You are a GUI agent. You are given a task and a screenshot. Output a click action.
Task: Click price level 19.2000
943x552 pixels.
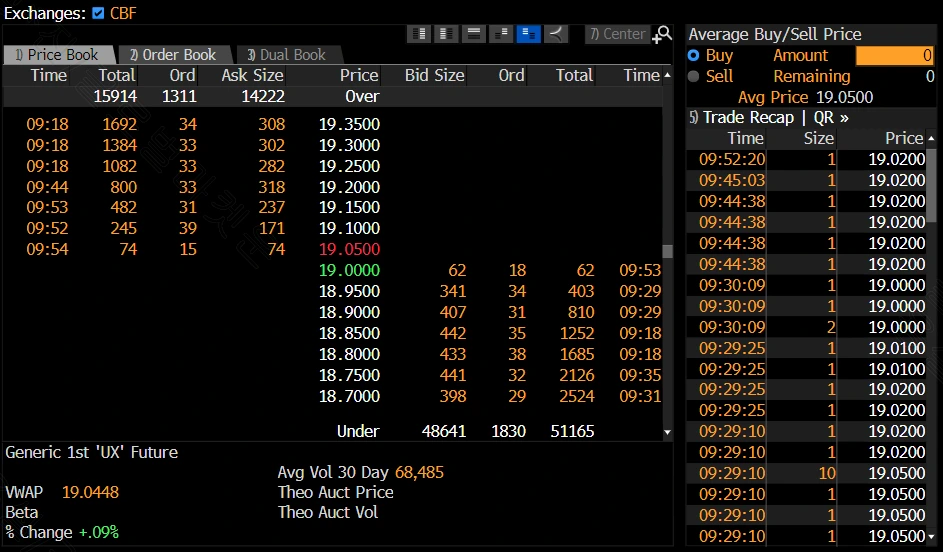349,187
